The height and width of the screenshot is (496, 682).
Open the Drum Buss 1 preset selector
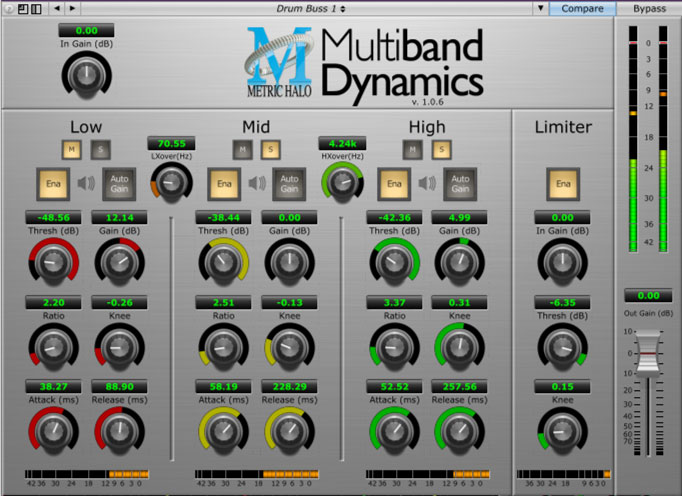click(x=311, y=8)
